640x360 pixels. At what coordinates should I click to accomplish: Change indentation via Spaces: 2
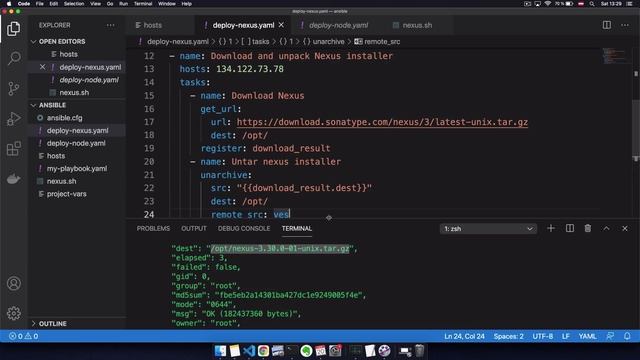[508, 336]
